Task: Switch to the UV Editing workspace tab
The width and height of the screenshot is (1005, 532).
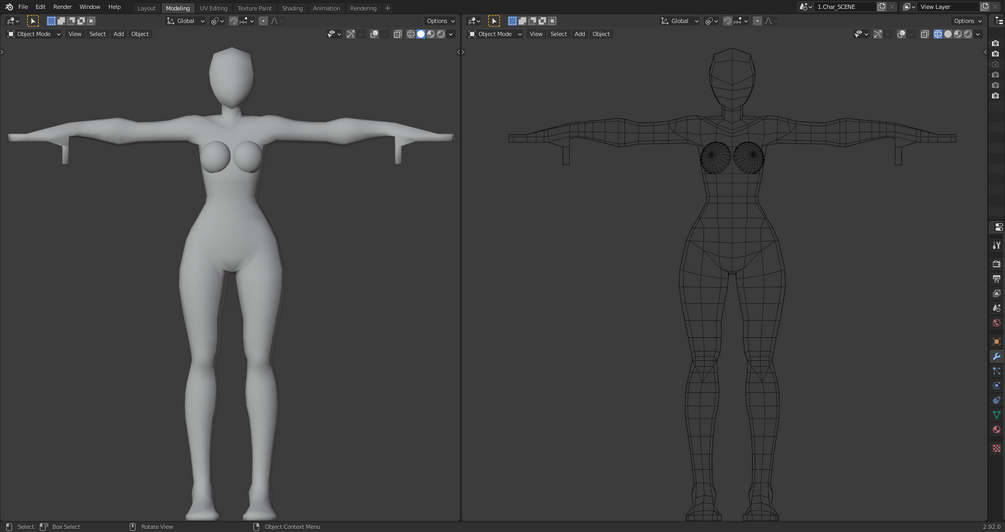Action: coord(213,8)
